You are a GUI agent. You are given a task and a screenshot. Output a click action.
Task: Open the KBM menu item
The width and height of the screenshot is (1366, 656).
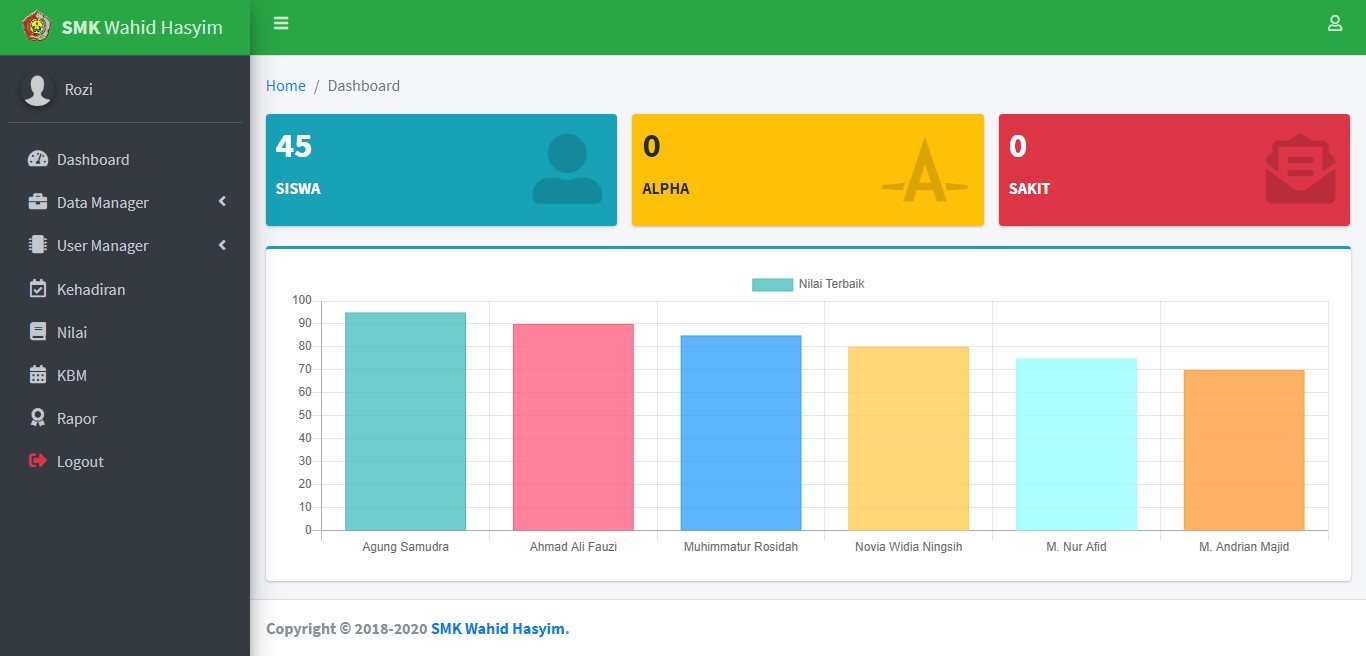point(125,375)
